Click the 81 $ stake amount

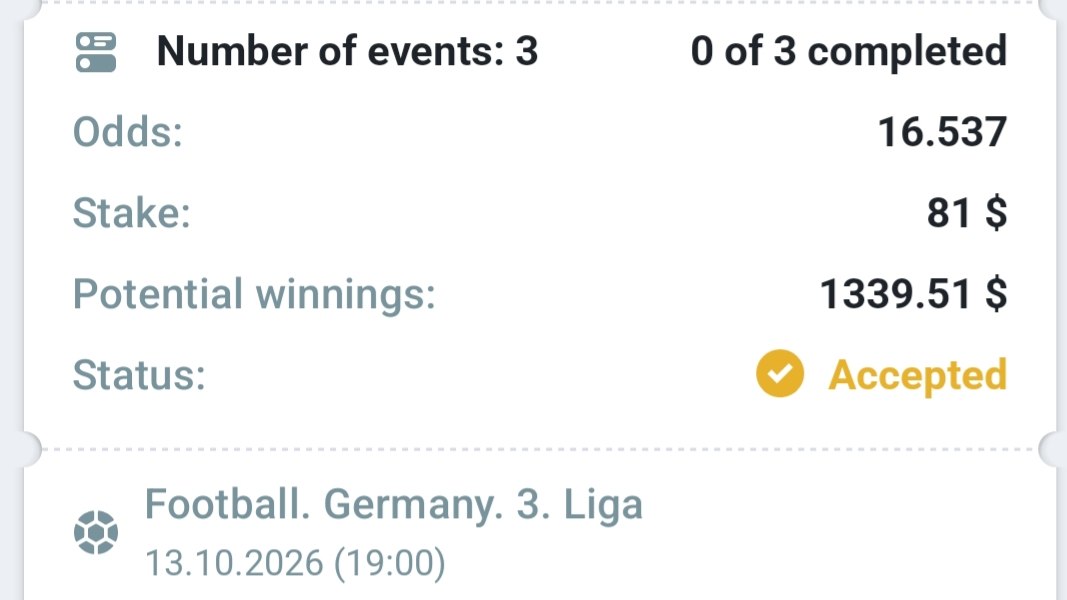pos(967,213)
